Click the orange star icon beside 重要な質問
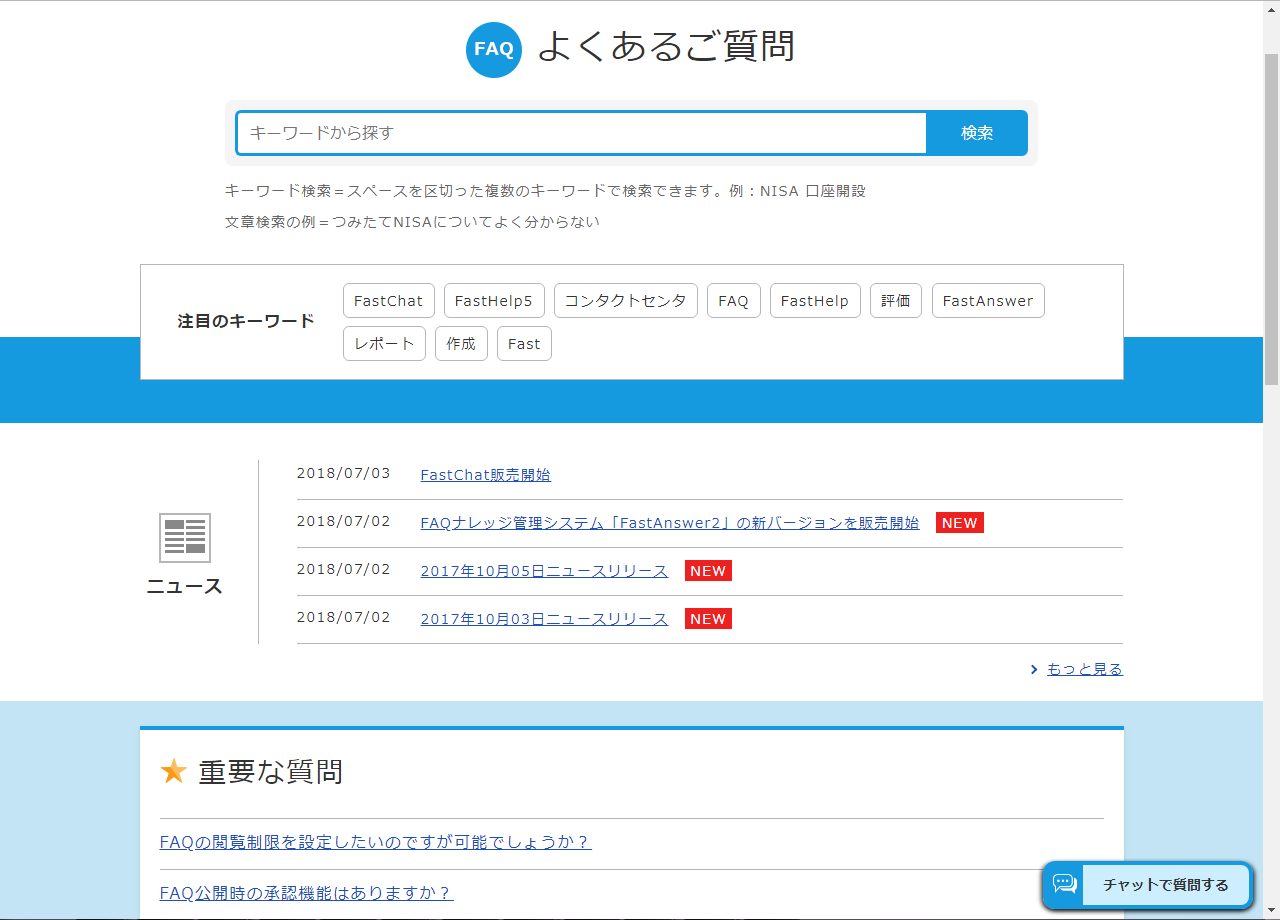The width and height of the screenshot is (1280, 920). [174, 772]
